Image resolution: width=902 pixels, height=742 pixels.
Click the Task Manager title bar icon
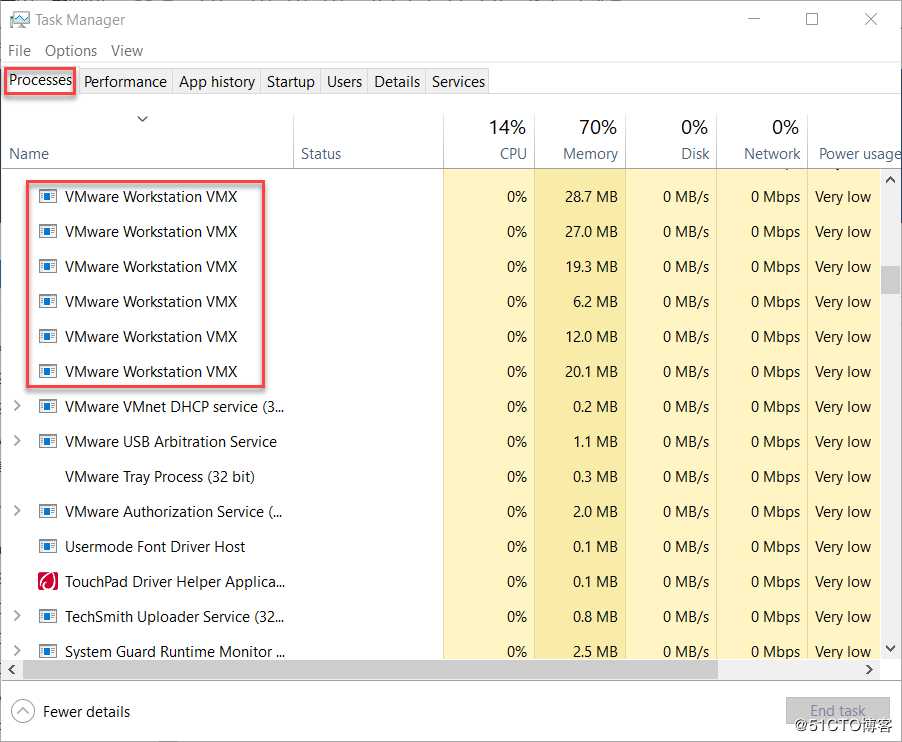click(20, 20)
